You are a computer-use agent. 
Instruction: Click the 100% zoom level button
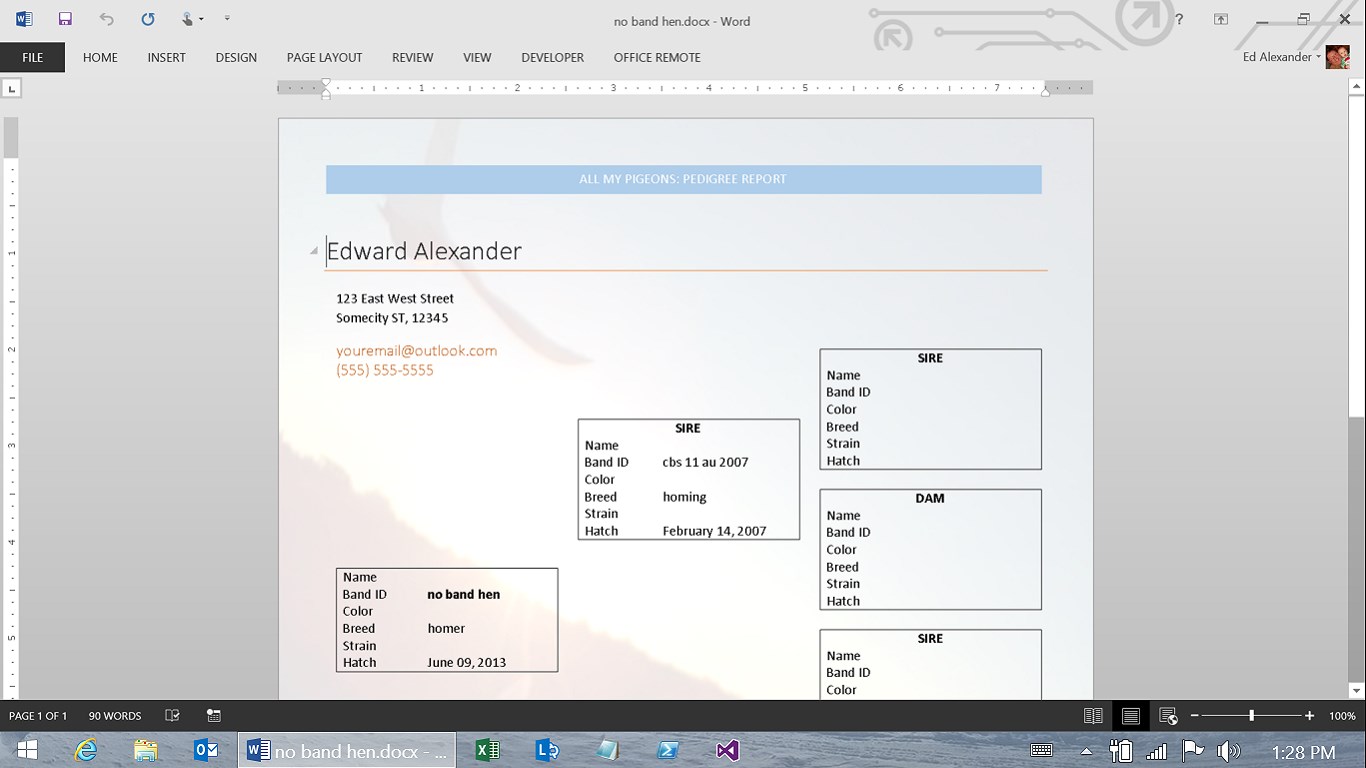coord(1342,715)
